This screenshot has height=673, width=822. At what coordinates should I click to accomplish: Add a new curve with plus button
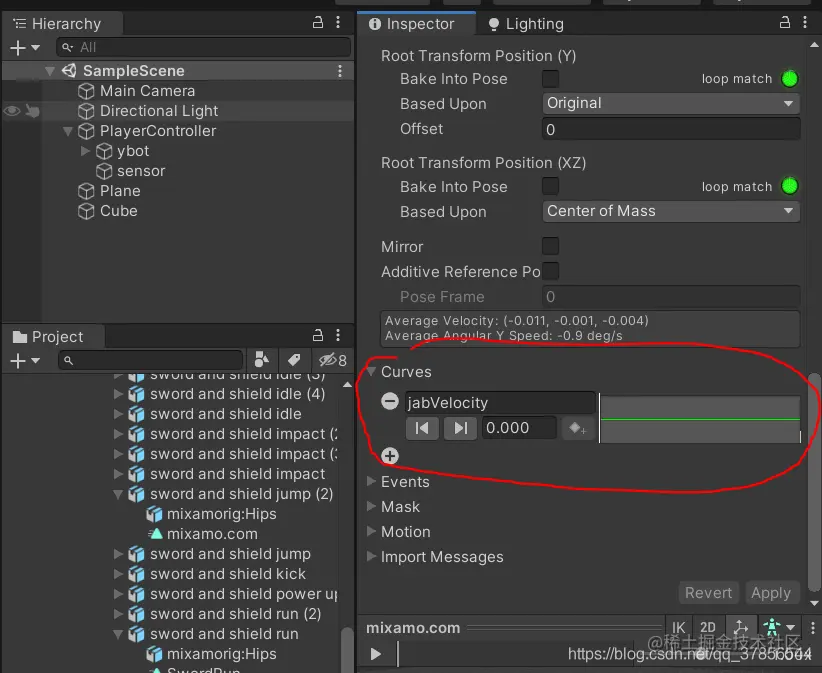pyautogui.click(x=390, y=455)
